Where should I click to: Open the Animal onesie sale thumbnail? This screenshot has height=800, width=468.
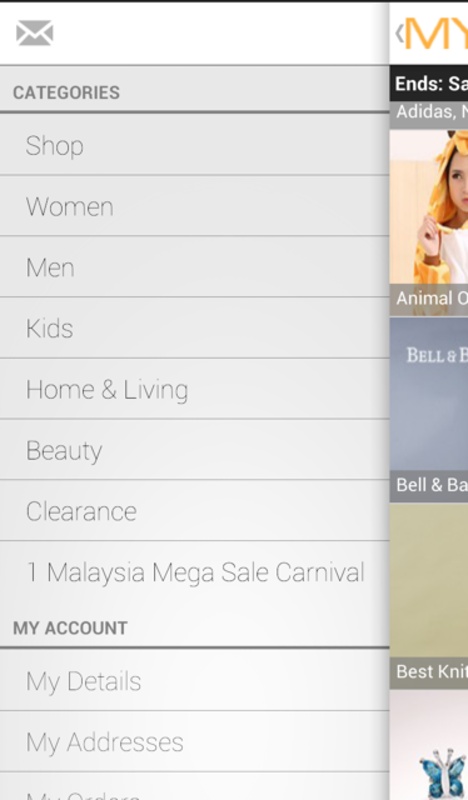429,222
